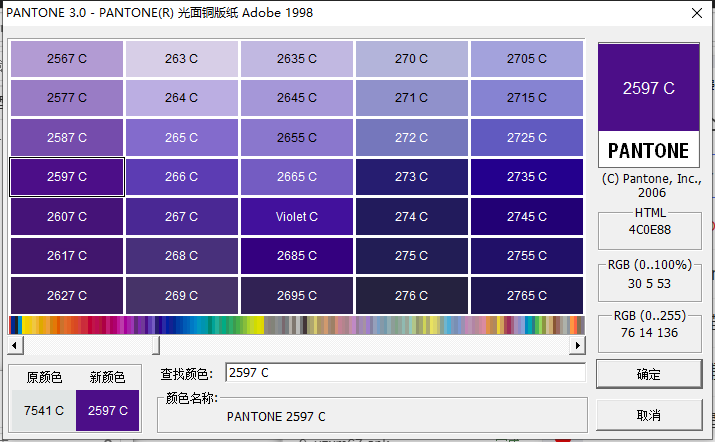The image size is (715, 442).
Task: Select the 2567 C color swatch
Action: [67, 59]
